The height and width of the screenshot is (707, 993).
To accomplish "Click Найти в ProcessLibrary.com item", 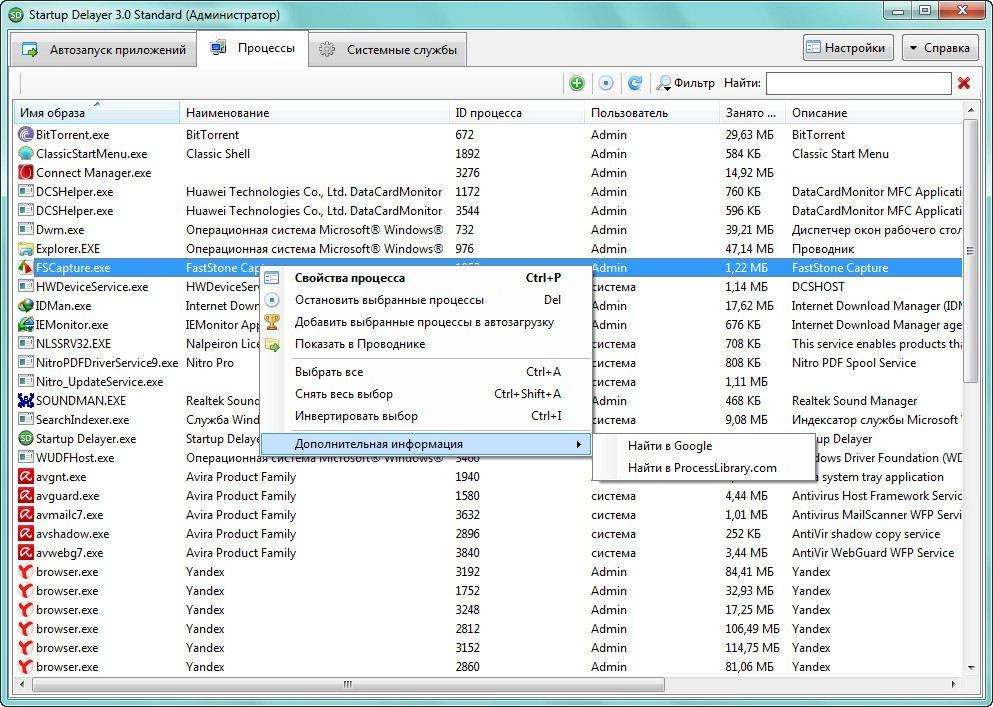I will (704, 468).
